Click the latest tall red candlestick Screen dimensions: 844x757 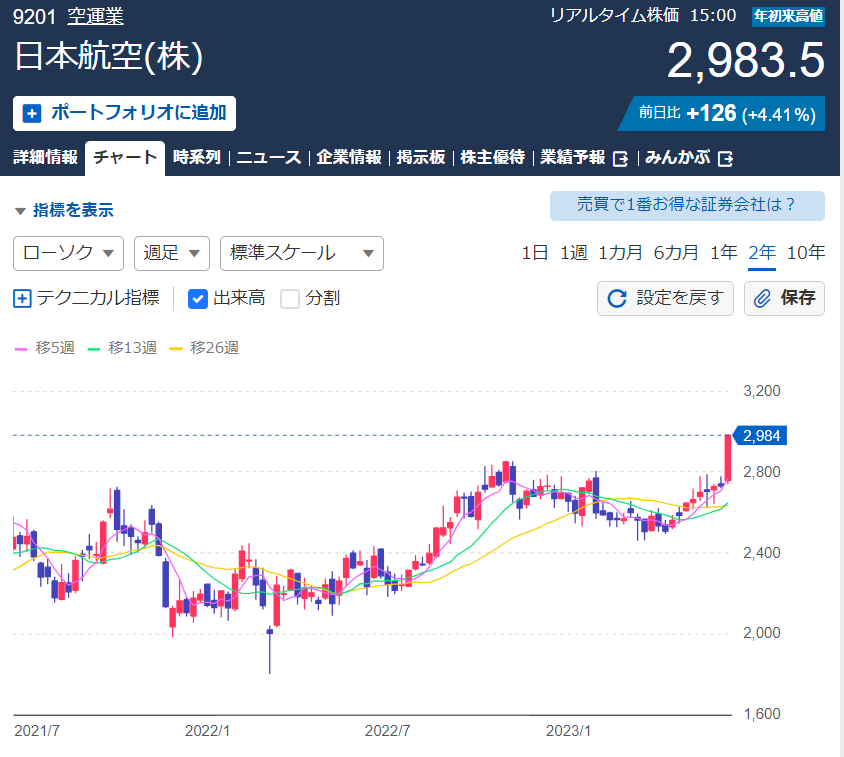pyautogui.click(x=728, y=458)
